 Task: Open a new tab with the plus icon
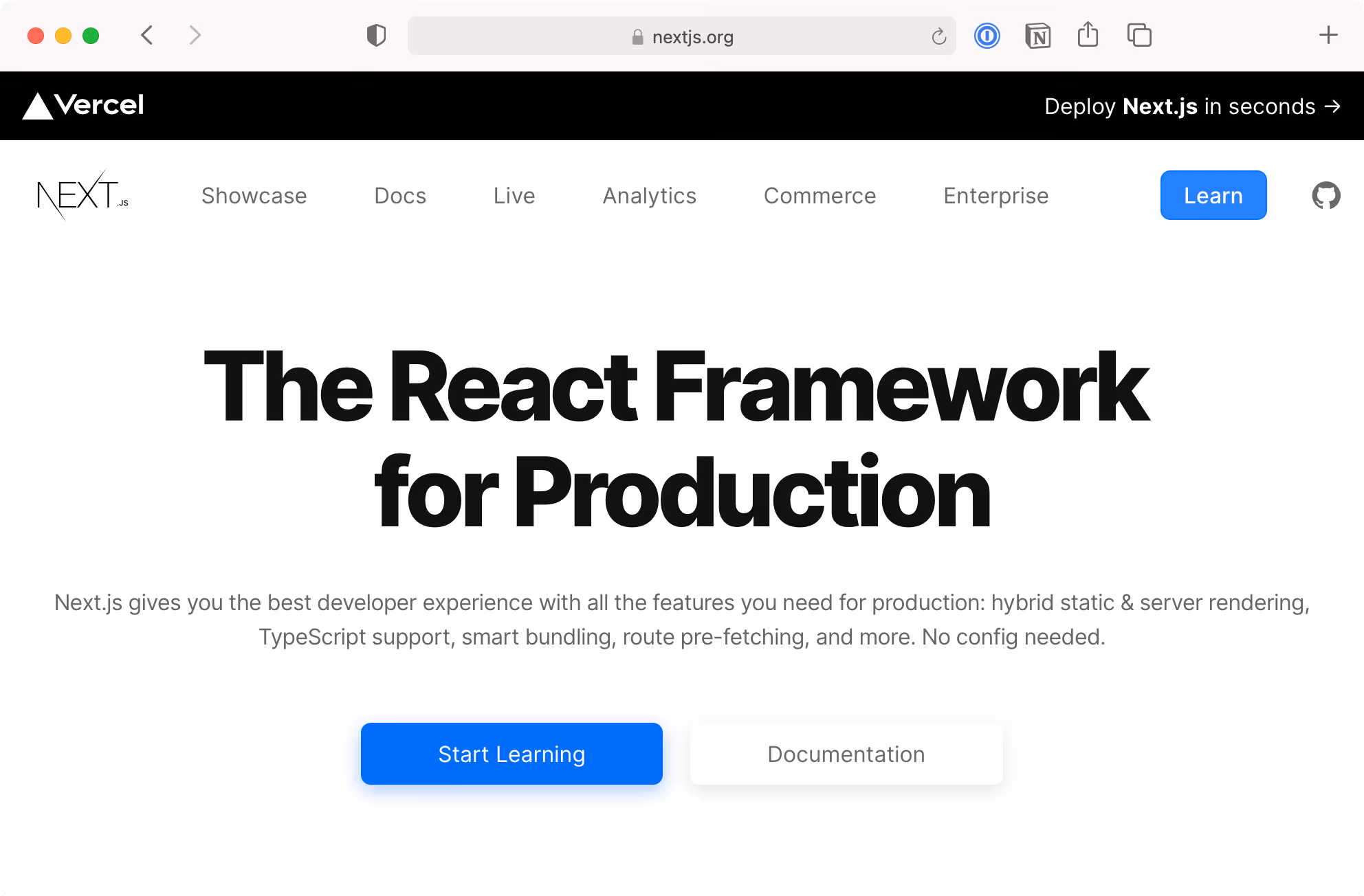click(1328, 35)
